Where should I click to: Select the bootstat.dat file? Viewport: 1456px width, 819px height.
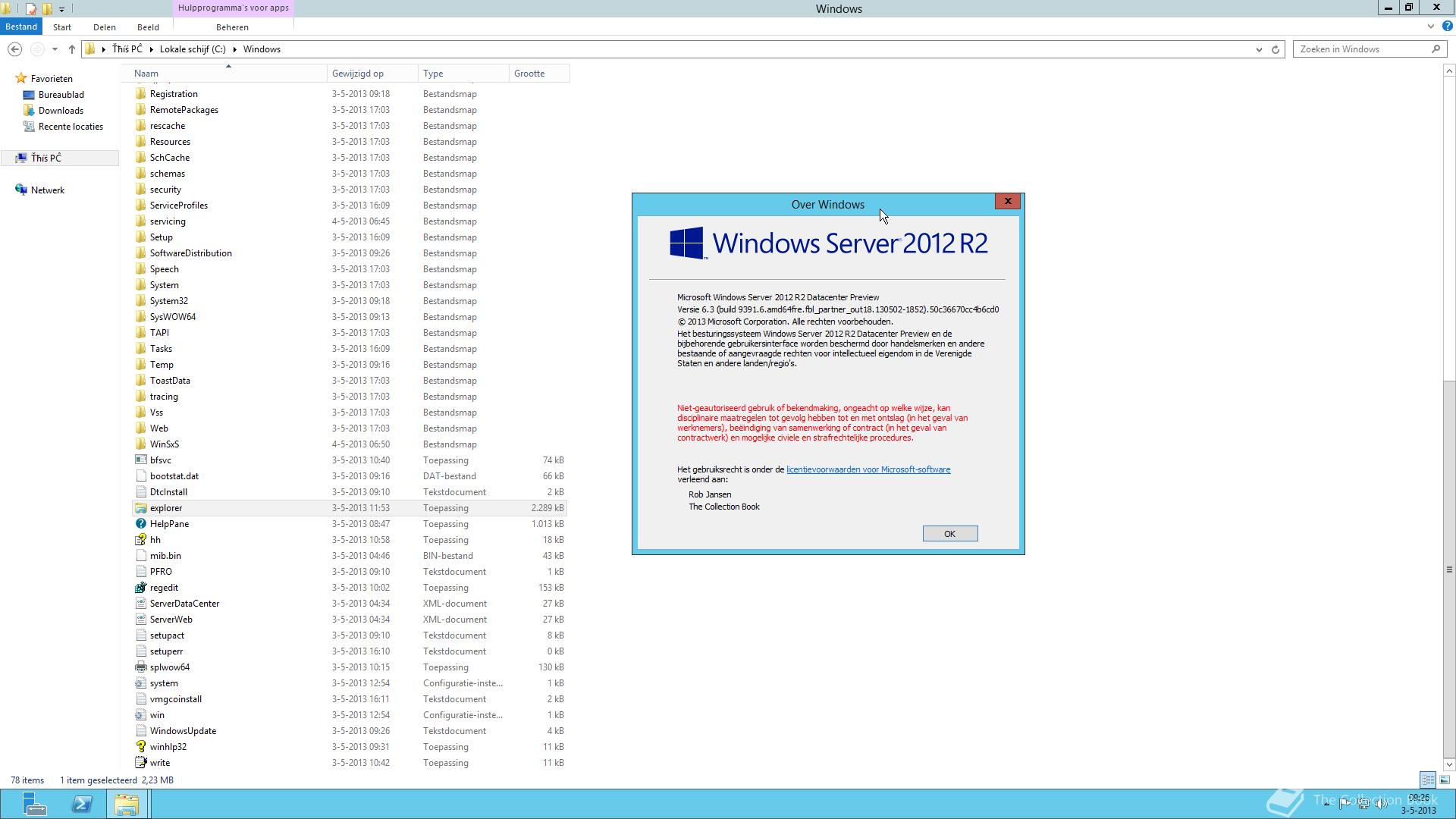tap(350, 476)
